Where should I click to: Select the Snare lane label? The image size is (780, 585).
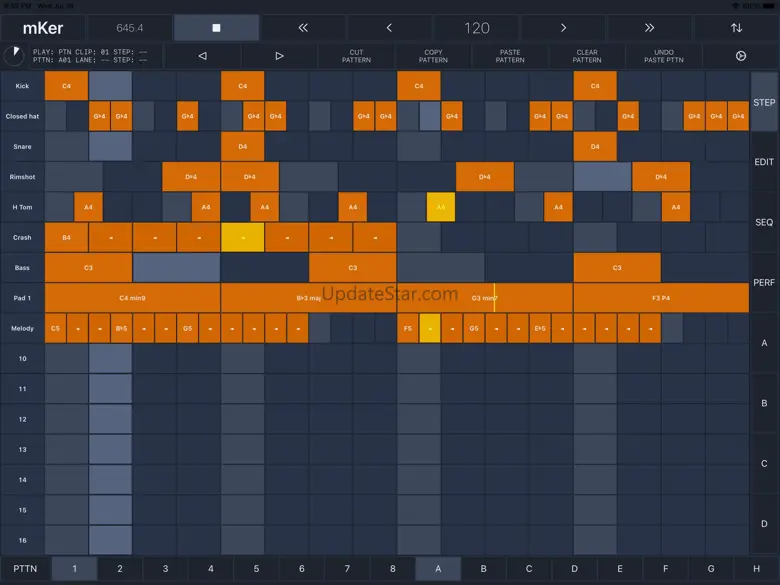(22, 146)
